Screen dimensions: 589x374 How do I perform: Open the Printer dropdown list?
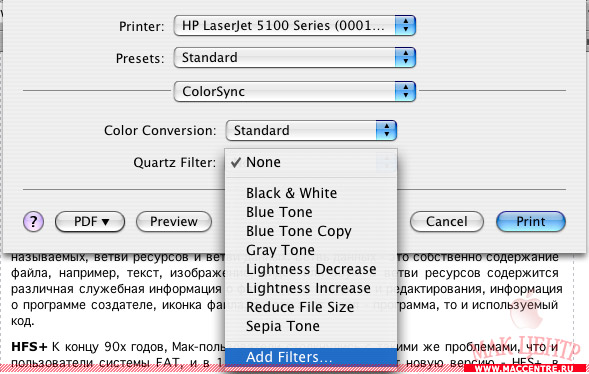pos(294,26)
